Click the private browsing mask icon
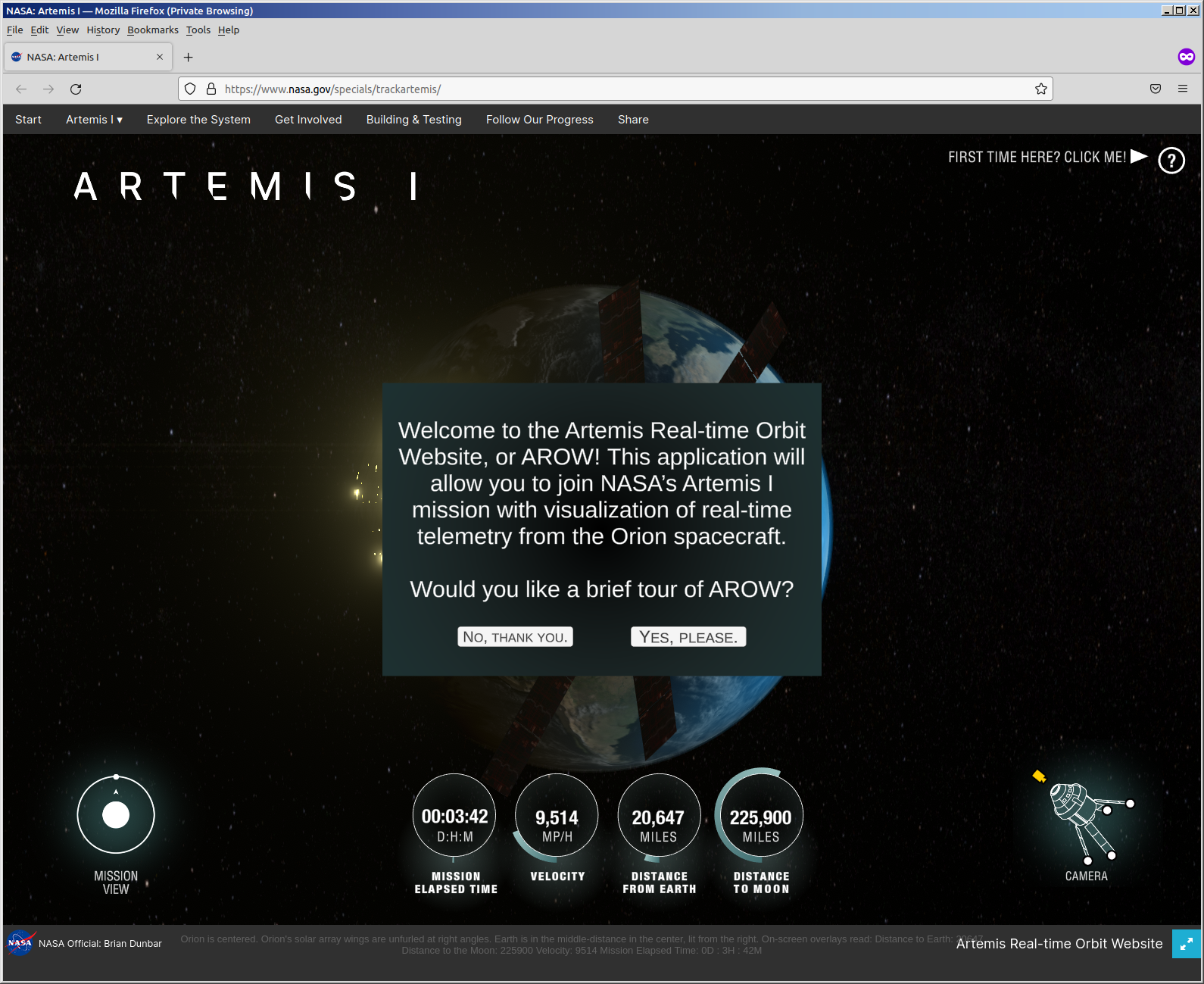 pyautogui.click(x=1187, y=57)
